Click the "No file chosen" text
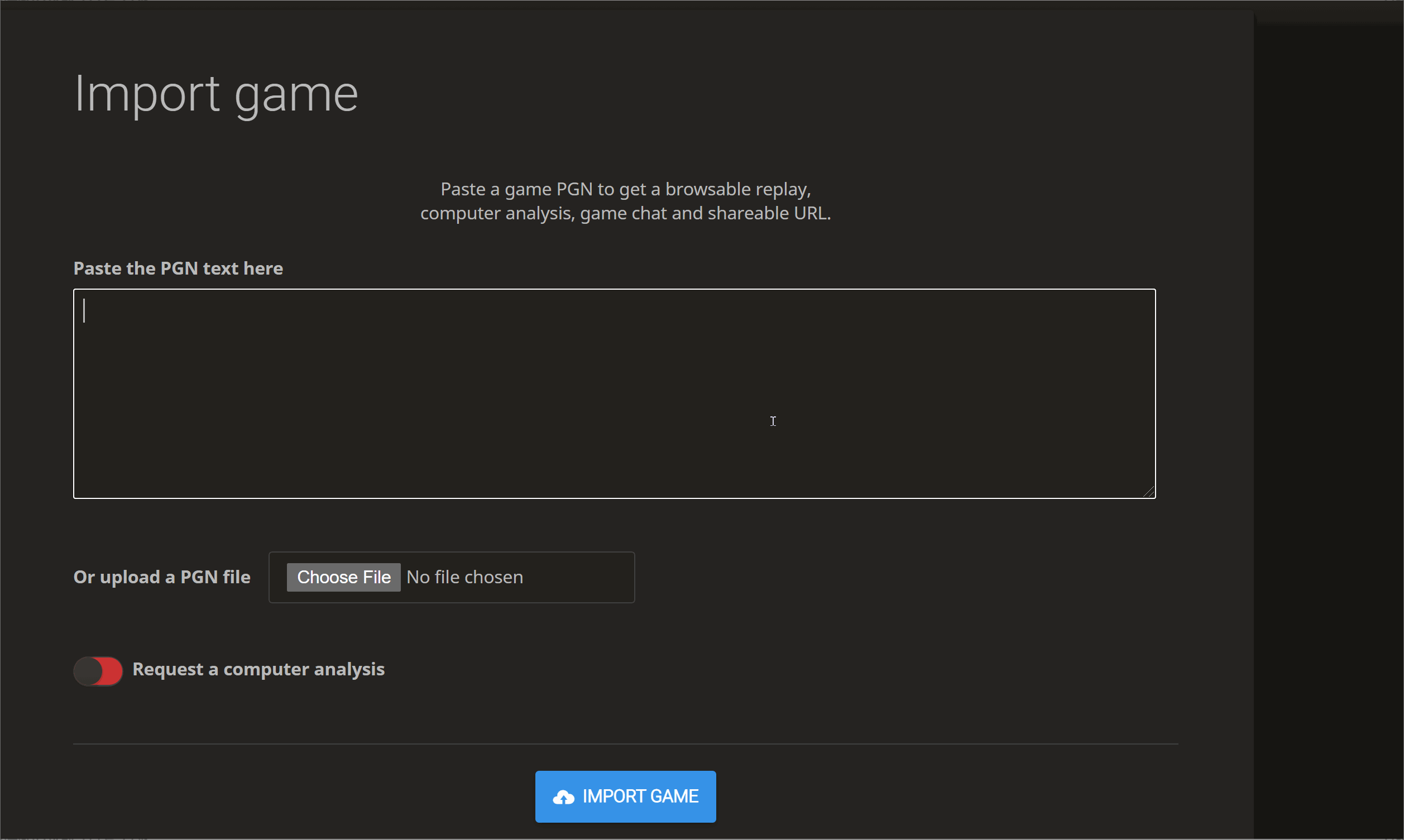 click(464, 577)
